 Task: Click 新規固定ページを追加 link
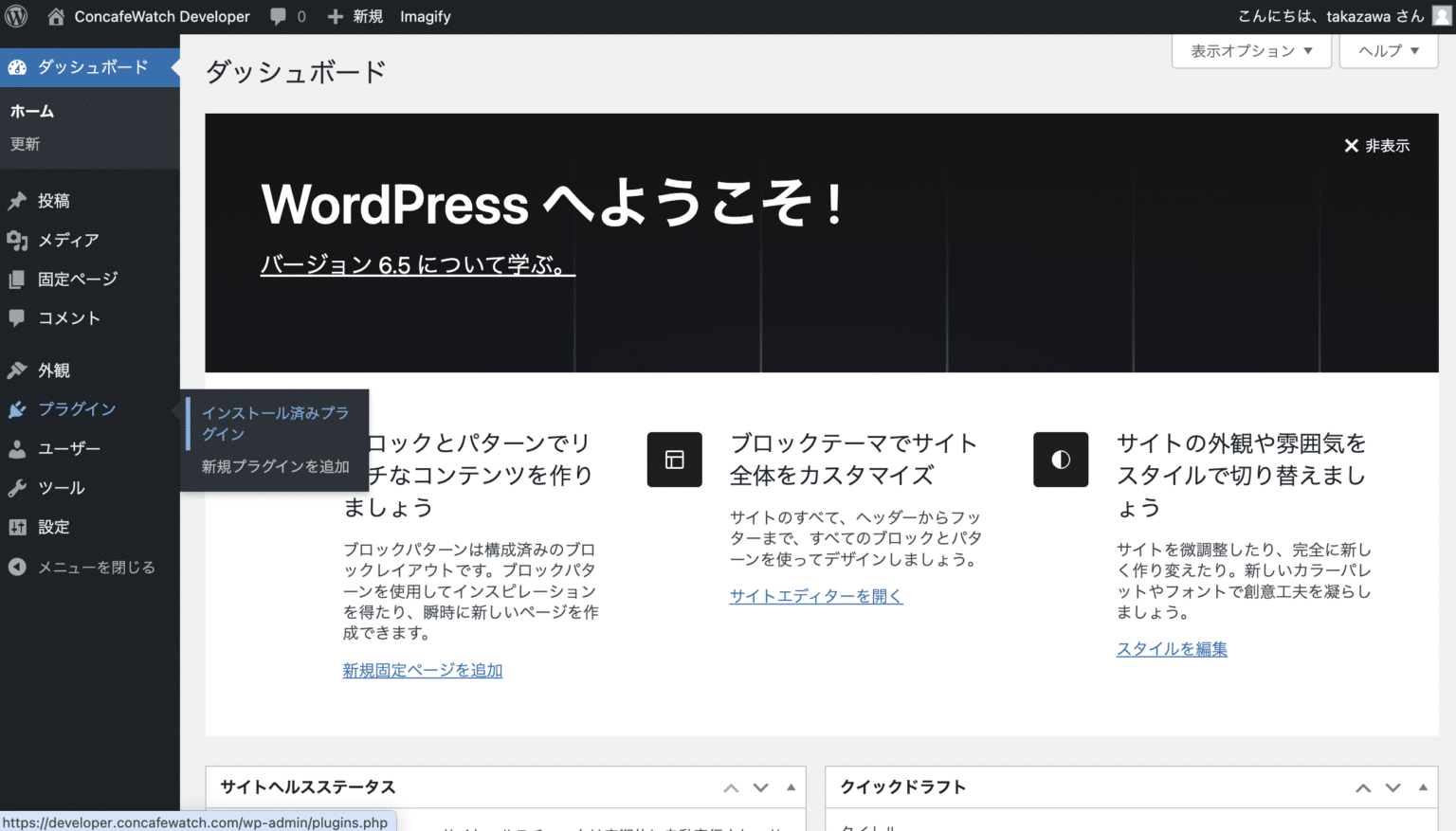pyautogui.click(x=423, y=670)
